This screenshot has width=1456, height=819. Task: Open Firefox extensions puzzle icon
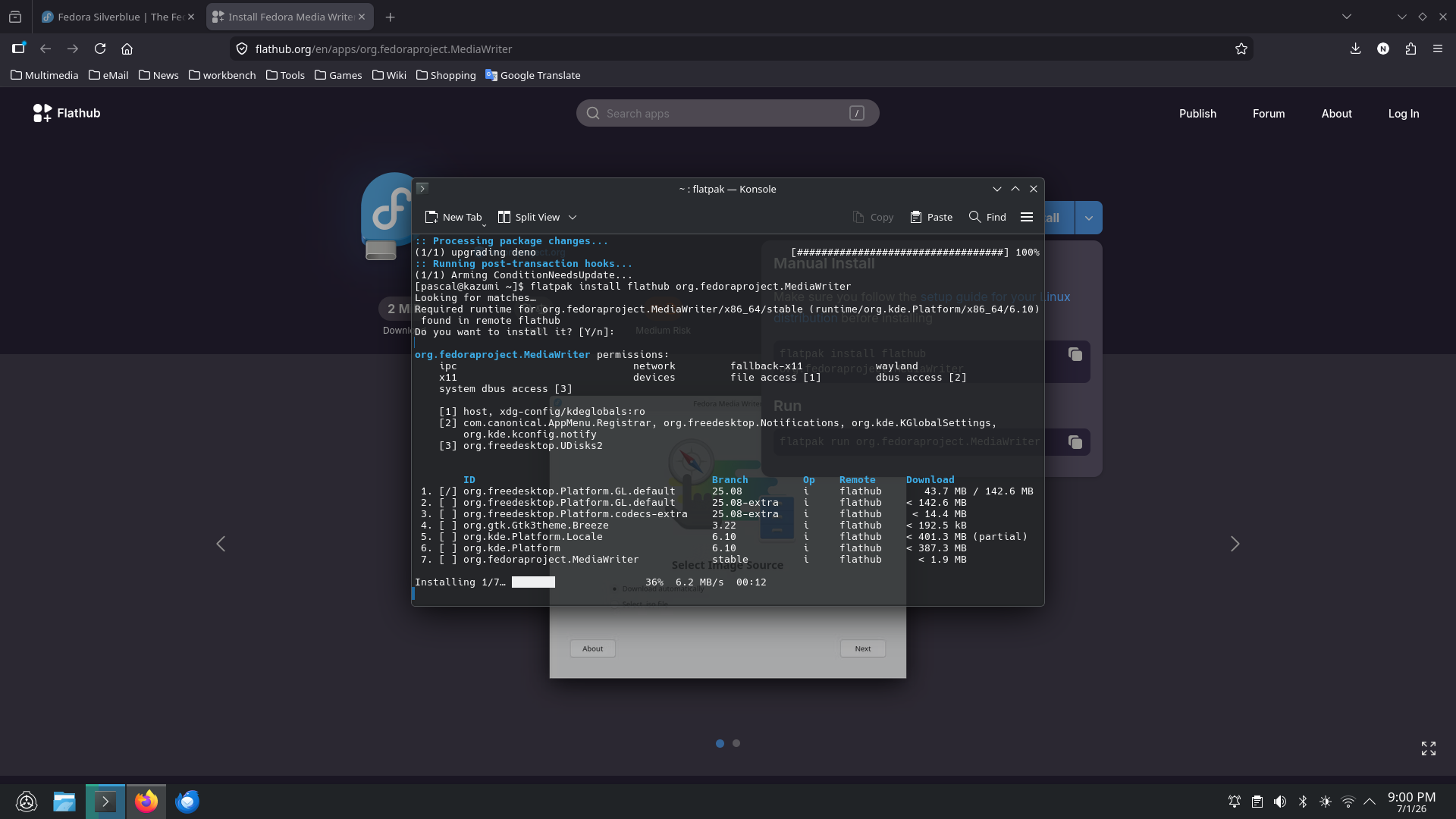[1410, 49]
